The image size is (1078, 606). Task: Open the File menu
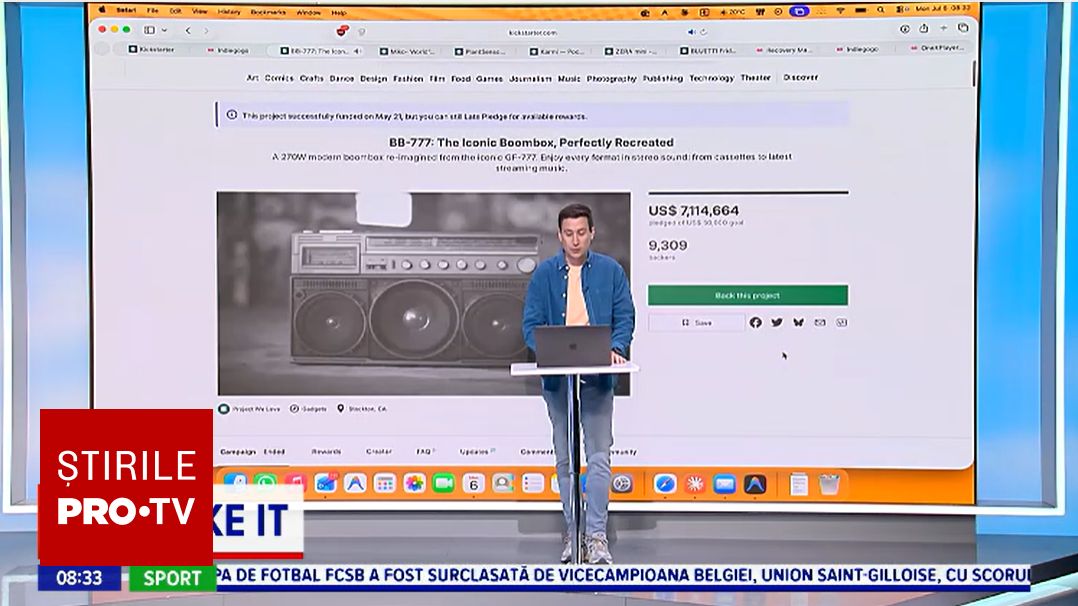[153, 11]
